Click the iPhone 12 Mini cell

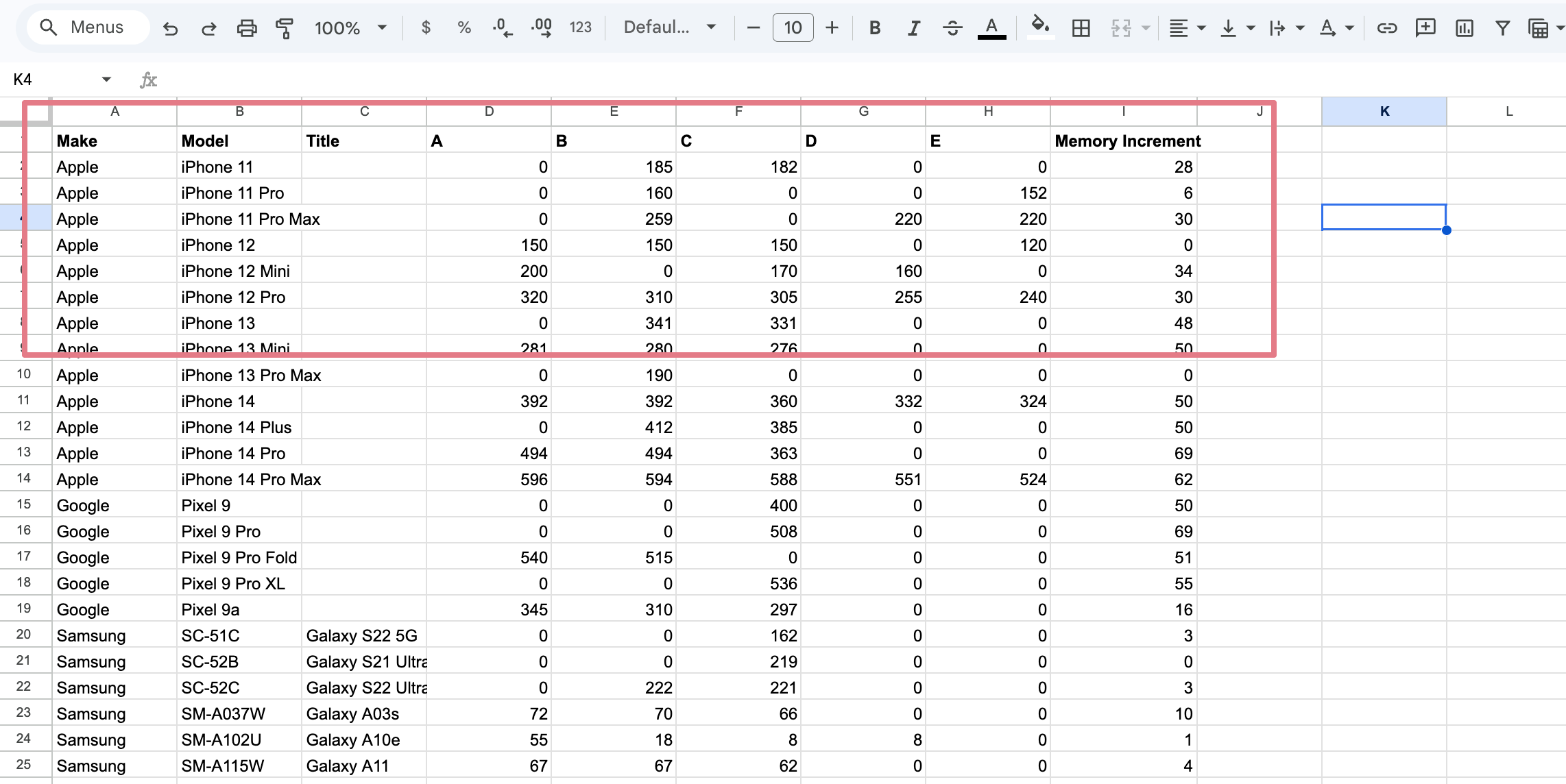coord(239,271)
